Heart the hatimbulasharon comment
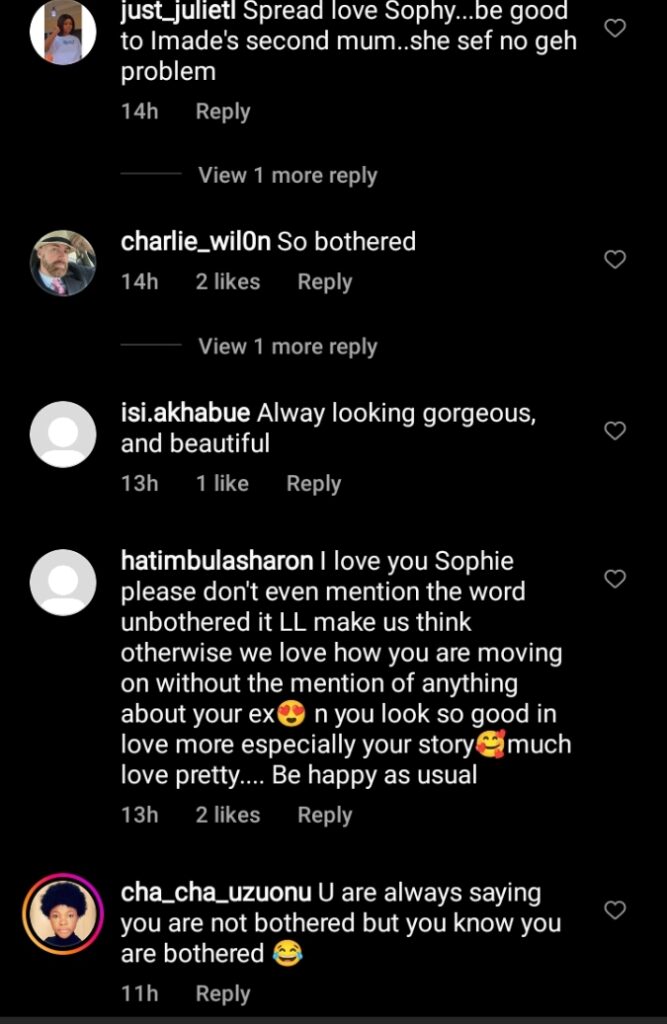Screen dimensions: 667x1024 point(616,579)
